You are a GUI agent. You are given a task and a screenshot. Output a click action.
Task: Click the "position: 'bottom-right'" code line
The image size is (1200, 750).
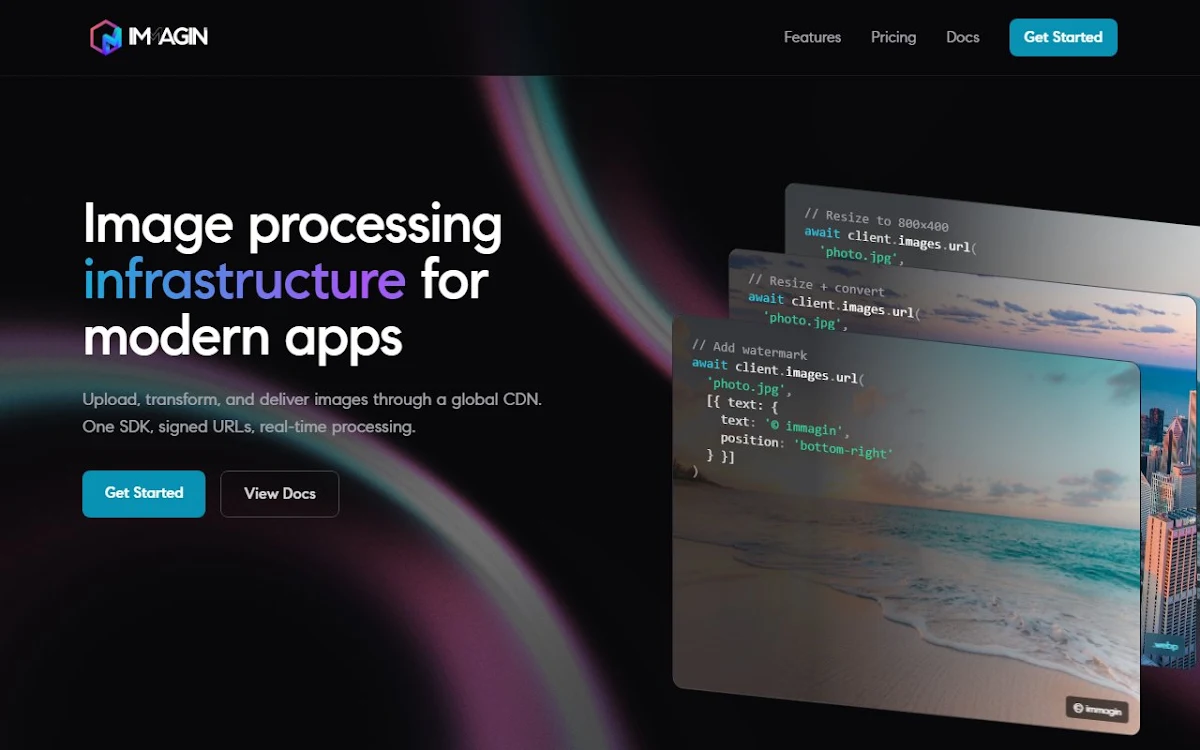tap(805, 446)
